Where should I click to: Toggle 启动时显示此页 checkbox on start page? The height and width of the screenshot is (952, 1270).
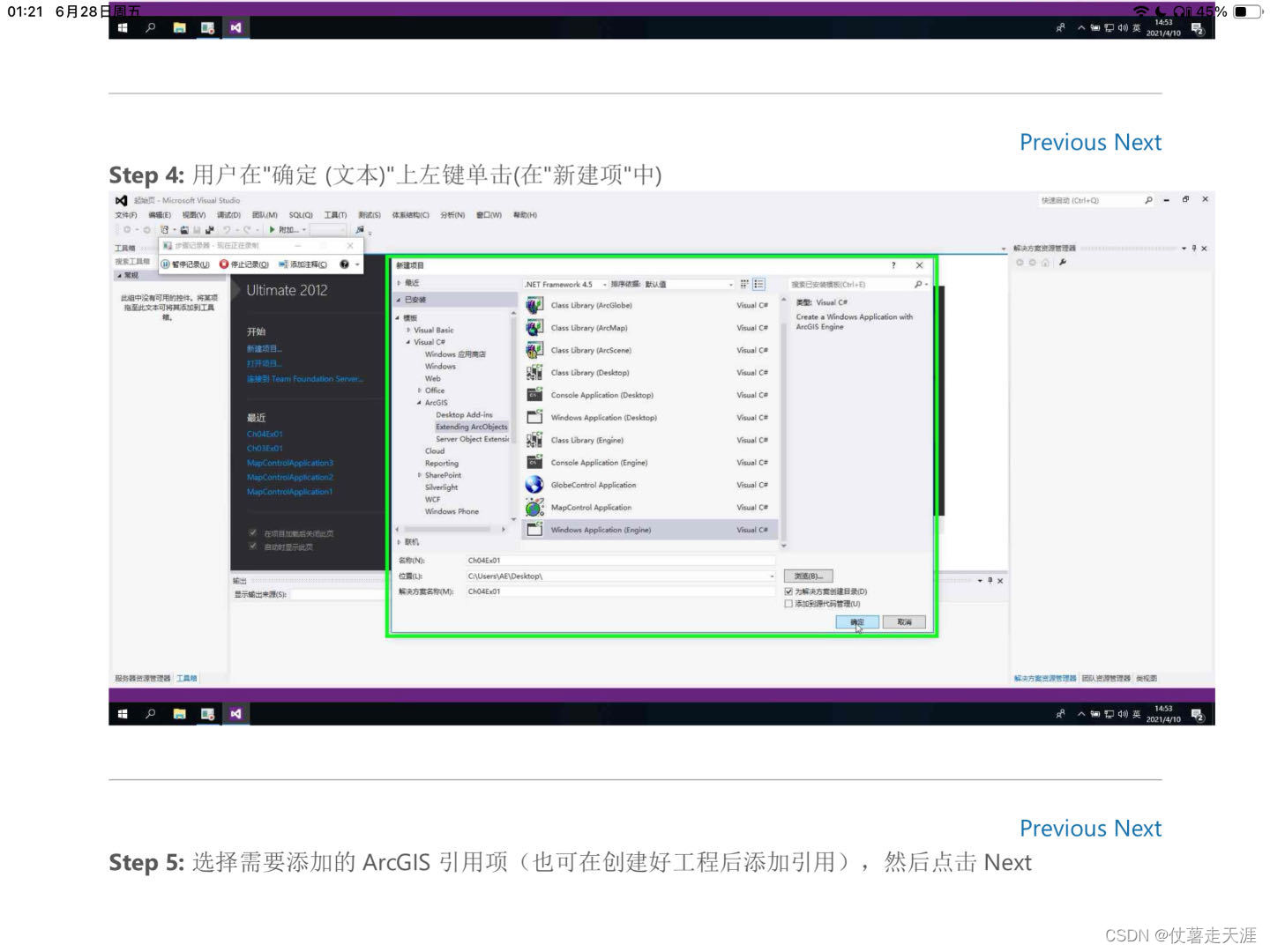coord(253,547)
